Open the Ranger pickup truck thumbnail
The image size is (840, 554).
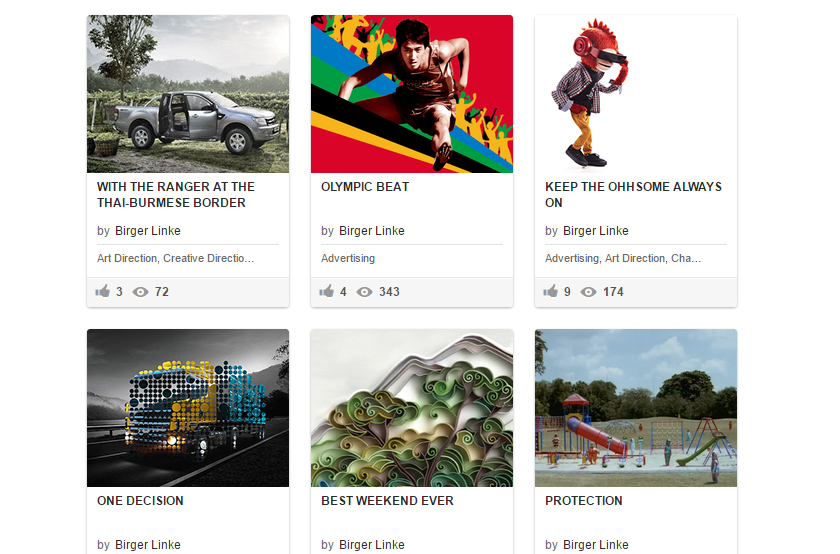(188, 94)
